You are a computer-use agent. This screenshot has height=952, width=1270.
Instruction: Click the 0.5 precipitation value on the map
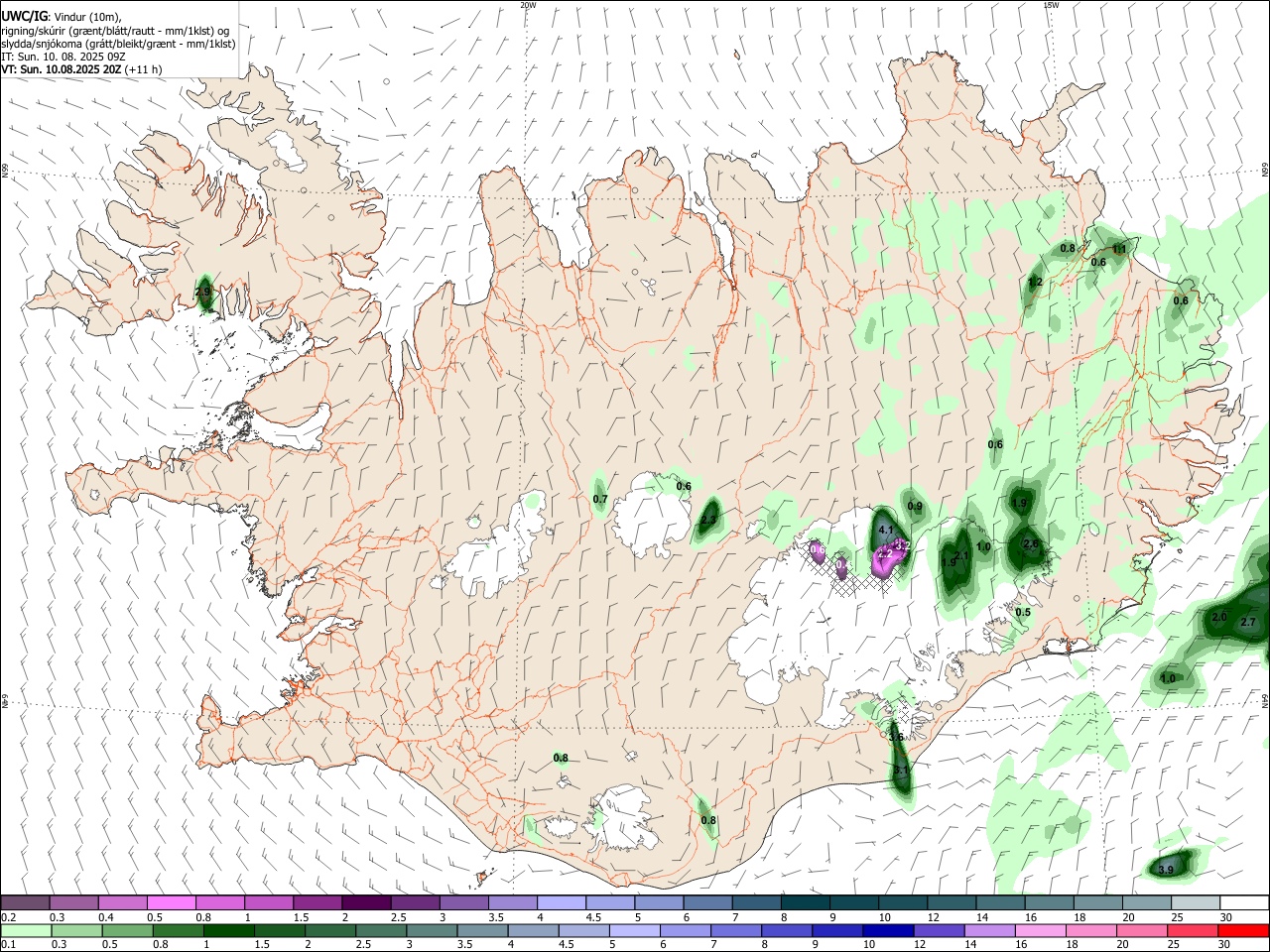(1024, 613)
